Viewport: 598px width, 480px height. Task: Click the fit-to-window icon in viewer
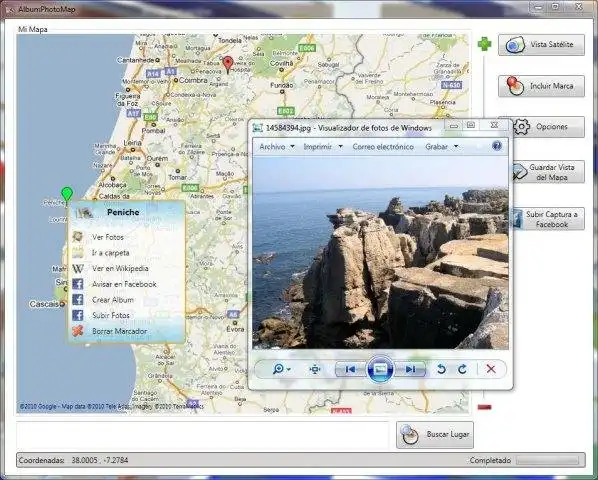[315, 369]
